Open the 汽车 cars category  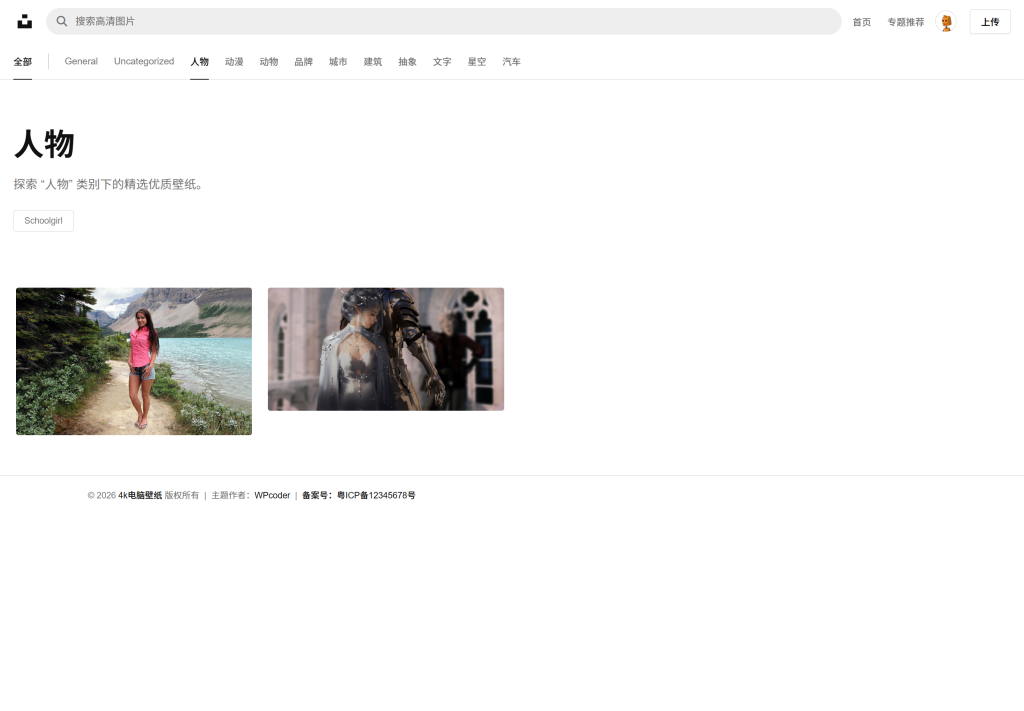511,62
